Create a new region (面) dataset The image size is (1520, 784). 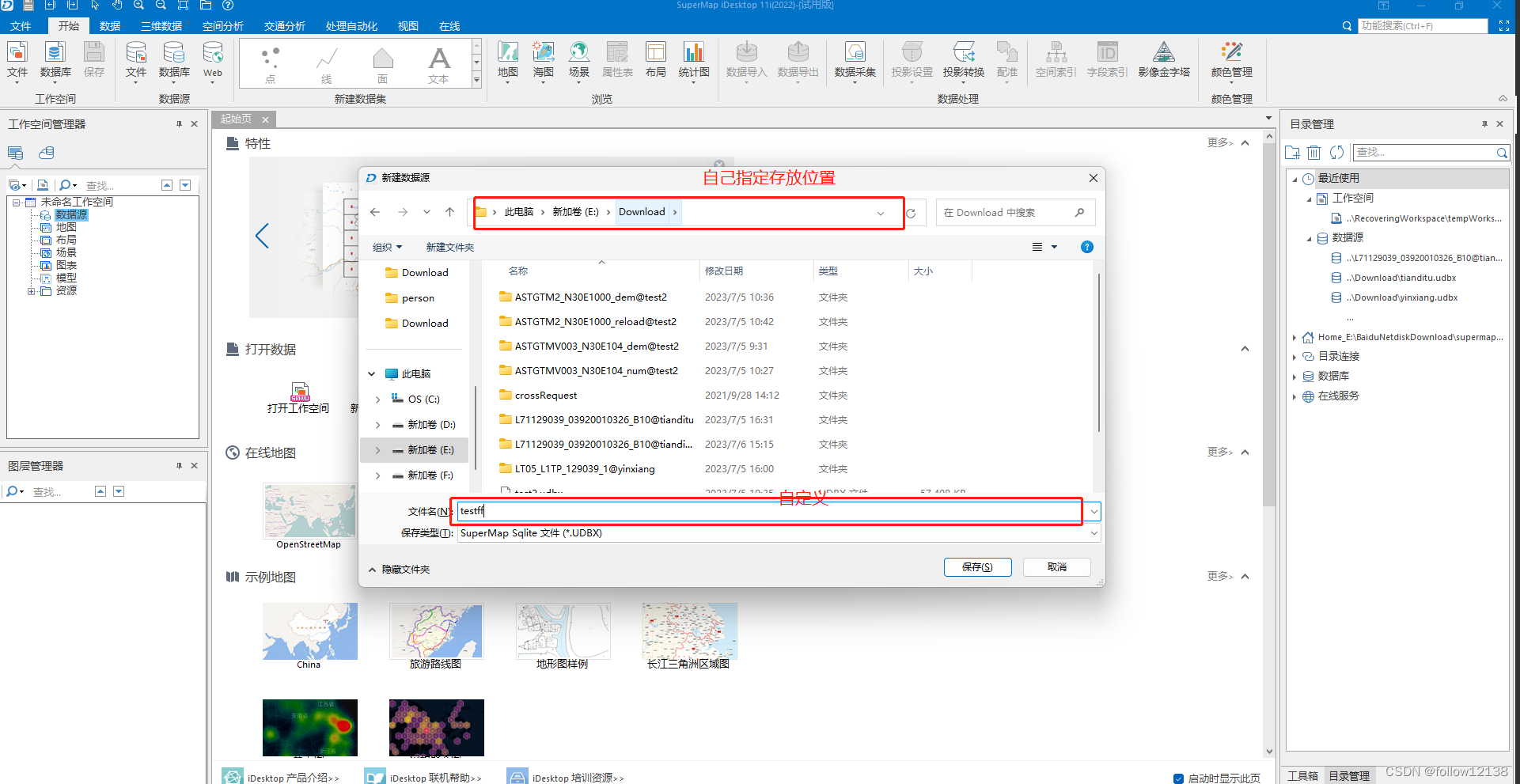tap(382, 63)
